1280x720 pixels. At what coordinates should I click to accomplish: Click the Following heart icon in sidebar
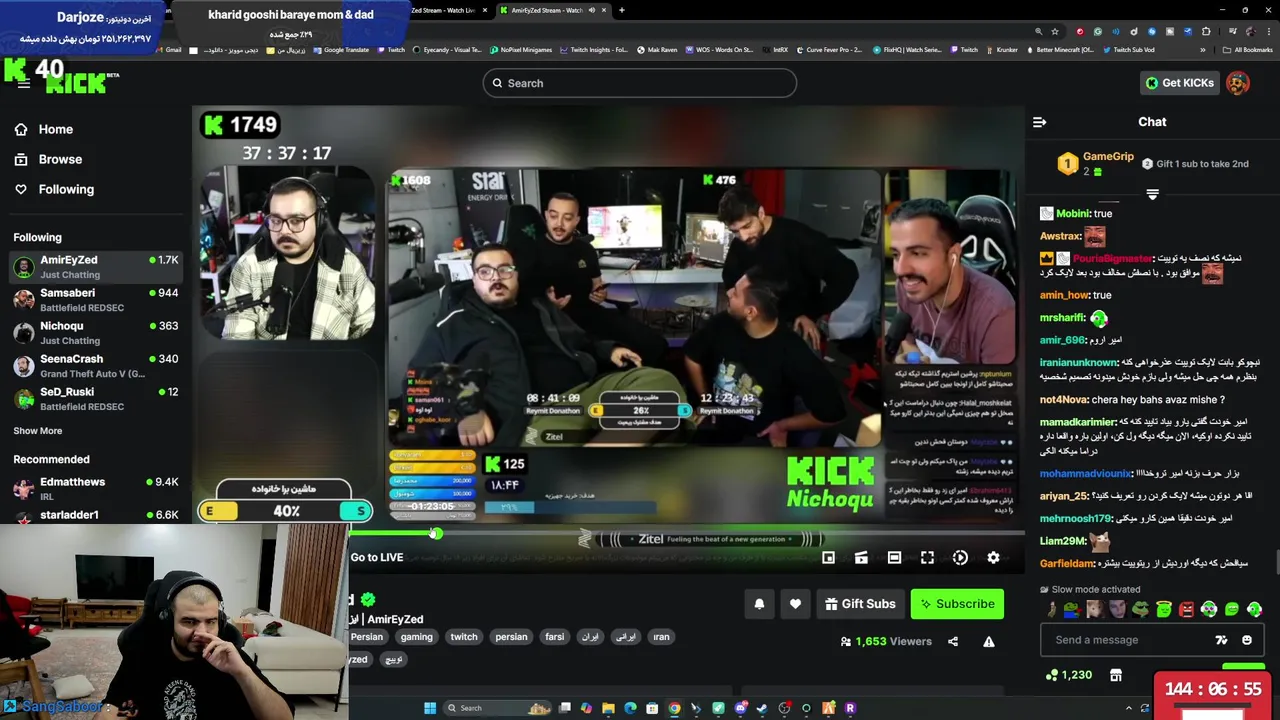click(21, 189)
